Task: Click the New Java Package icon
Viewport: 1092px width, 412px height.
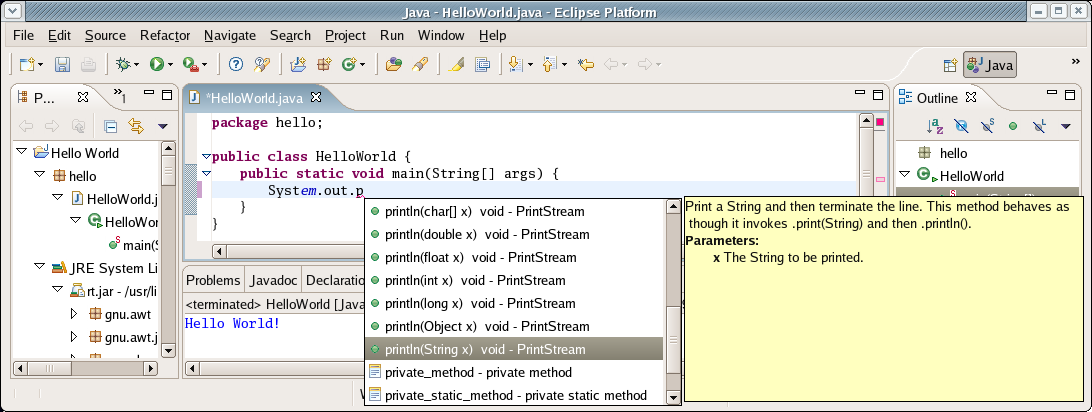Action: coord(324,64)
